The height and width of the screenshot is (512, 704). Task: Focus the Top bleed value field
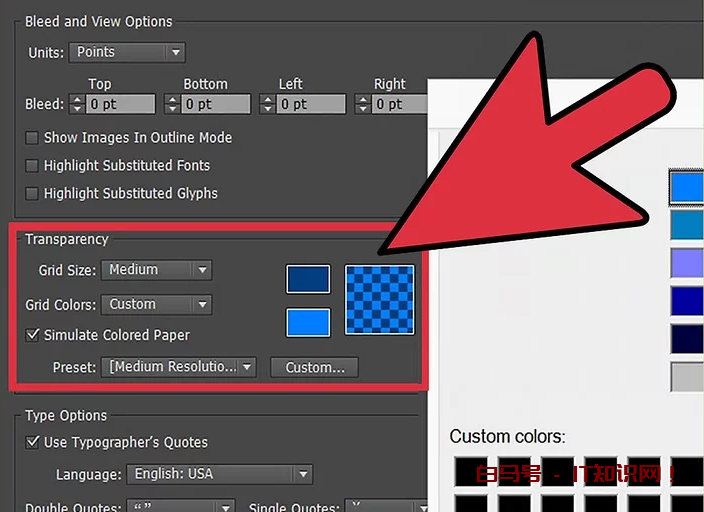click(121, 104)
